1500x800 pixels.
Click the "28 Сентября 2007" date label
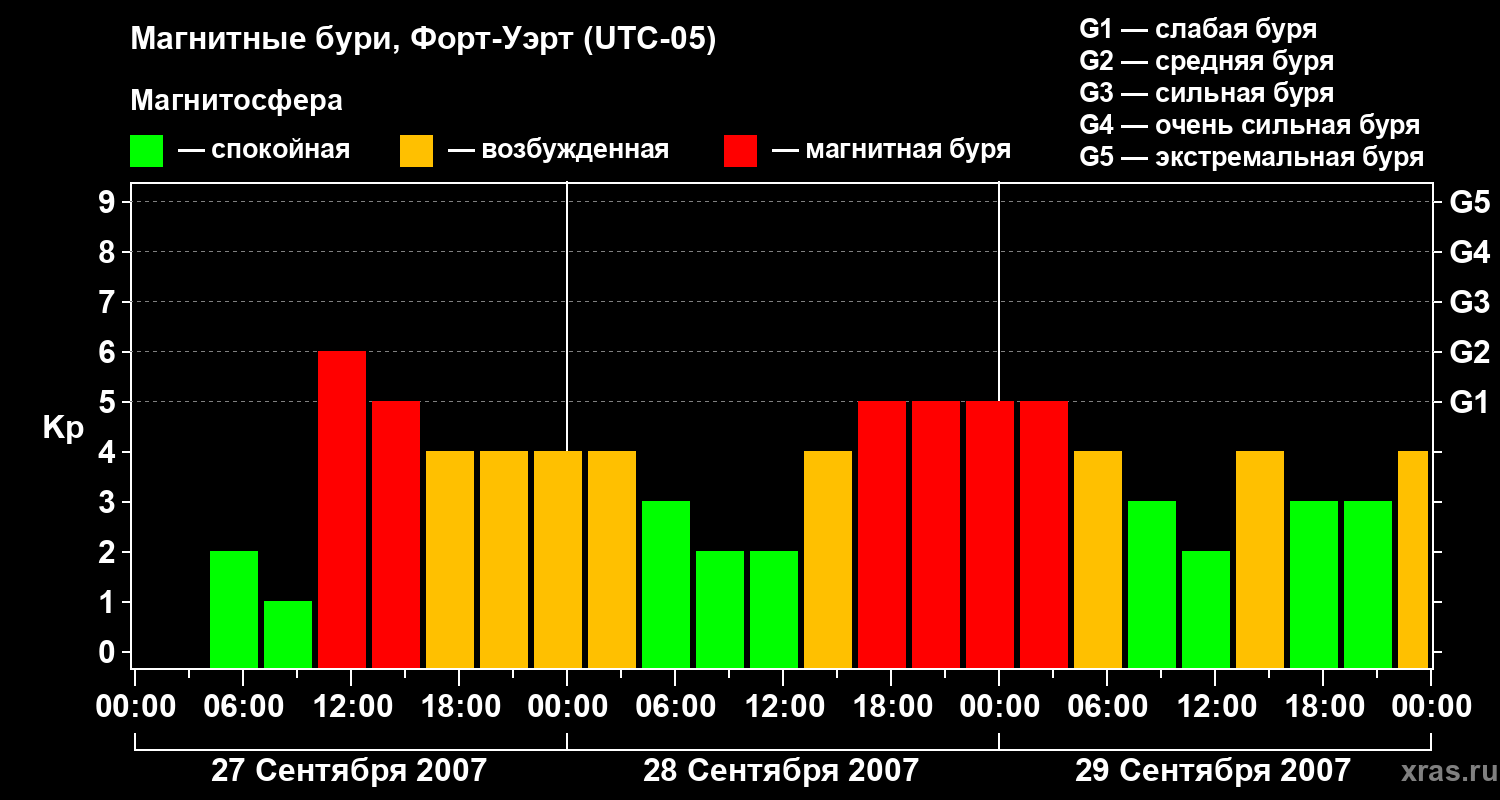click(781, 771)
